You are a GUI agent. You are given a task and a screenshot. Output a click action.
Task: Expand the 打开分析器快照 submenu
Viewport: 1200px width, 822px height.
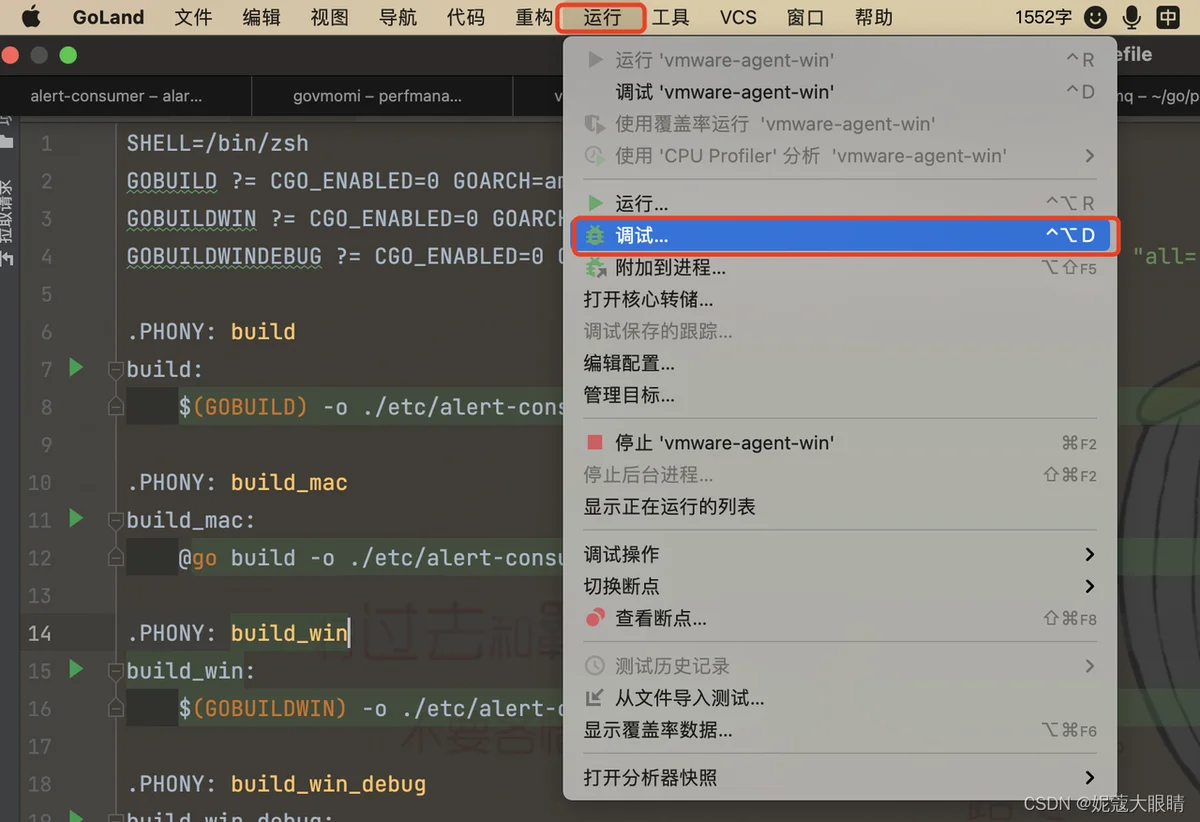[x=1089, y=778]
